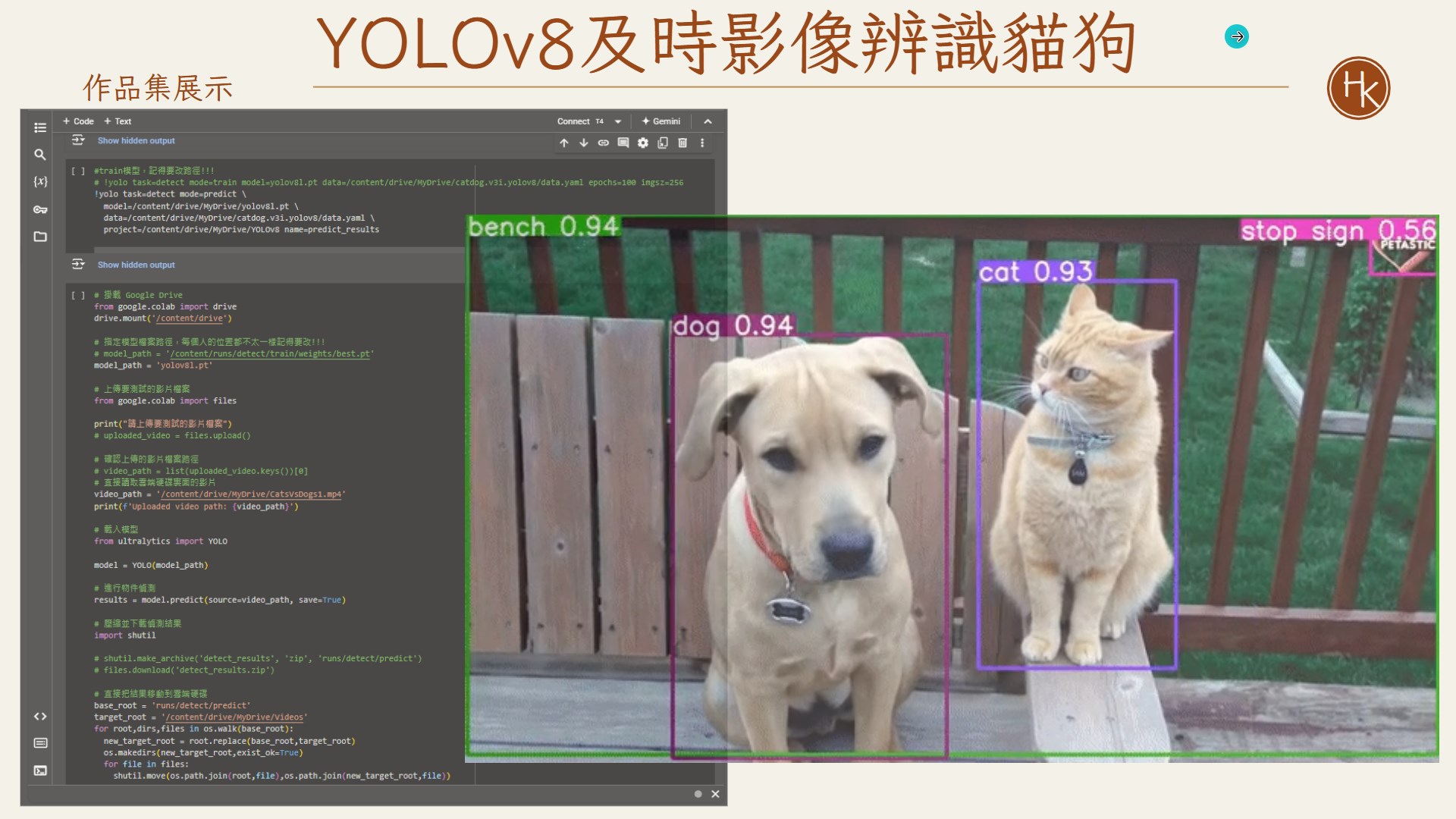The width and height of the screenshot is (1456, 819).
Task: Copy a link to the cell
Action: [x=603, y=142]
